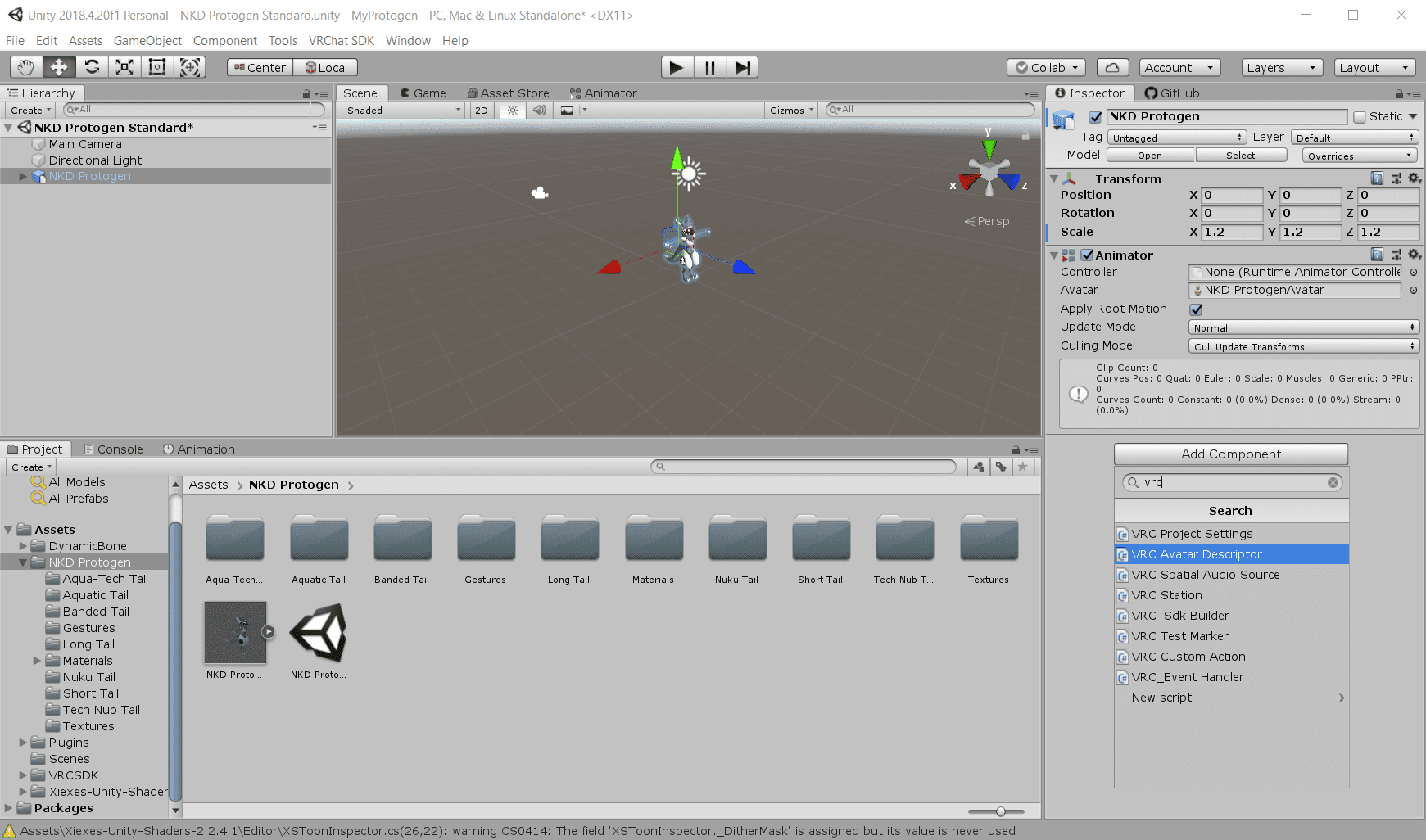This screenshot has height=840, width=1426.
Task: Open the Collab button
Action: tap(1047, 68)
